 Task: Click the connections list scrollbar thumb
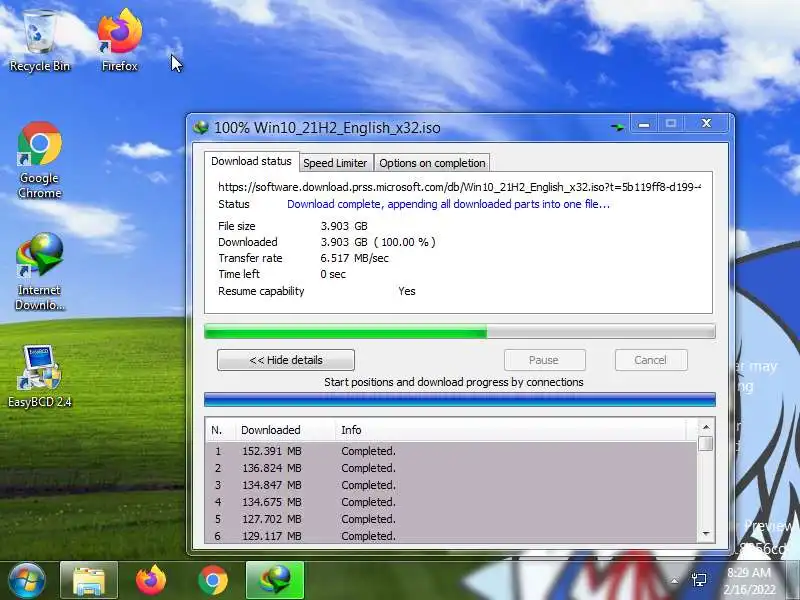[x=706, y=443]
